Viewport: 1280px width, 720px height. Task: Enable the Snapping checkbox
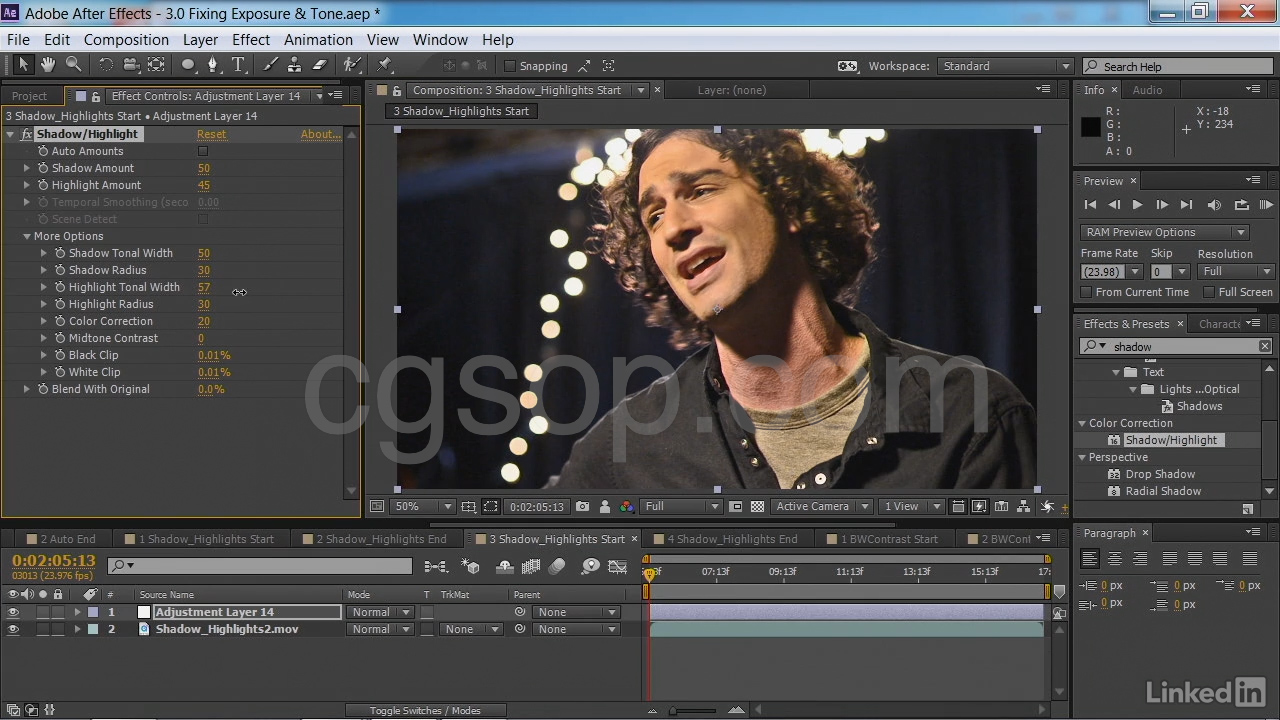click(x=510, y=66)
